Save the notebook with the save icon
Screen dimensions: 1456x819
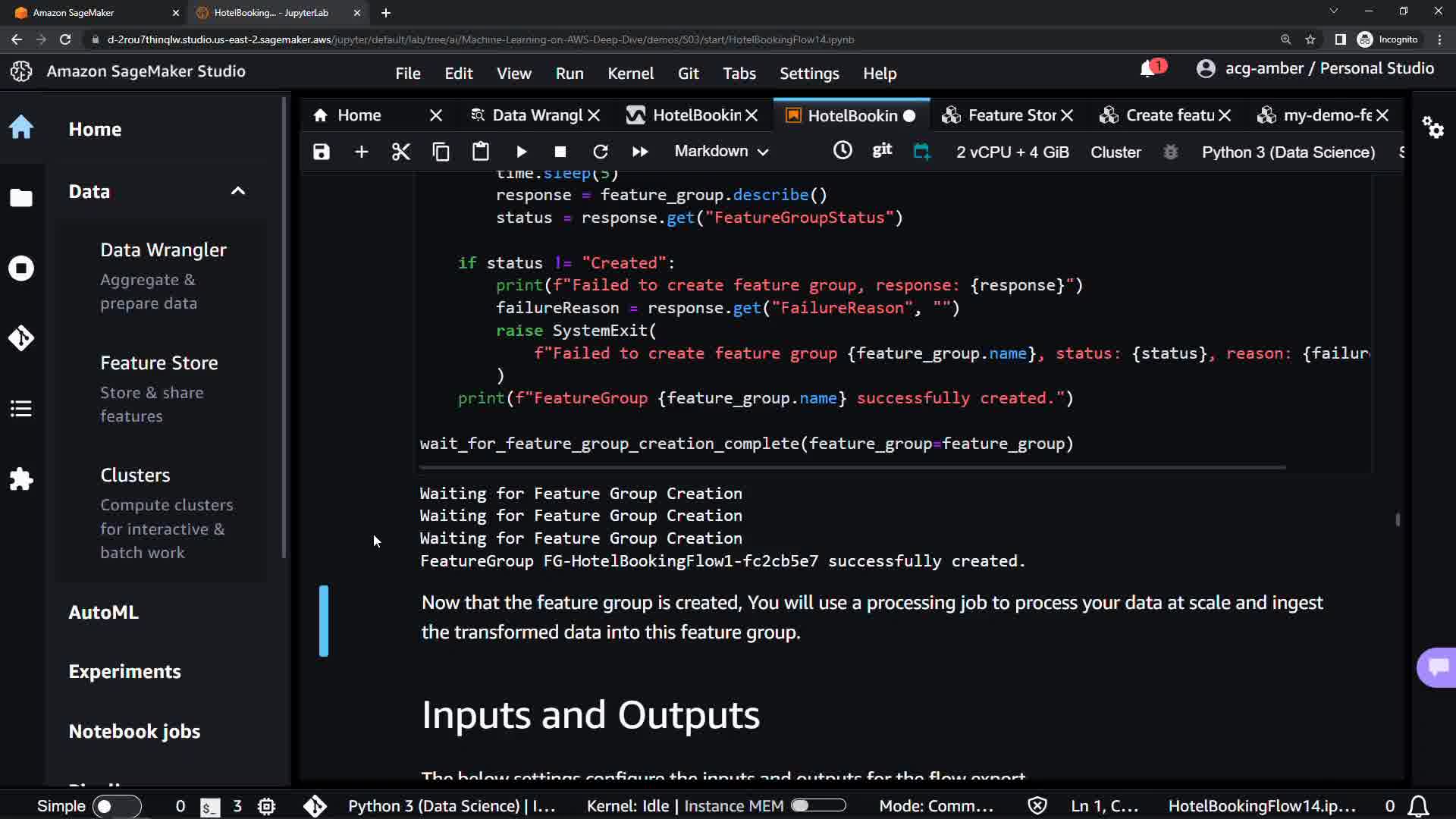click(x=322, y=152)
